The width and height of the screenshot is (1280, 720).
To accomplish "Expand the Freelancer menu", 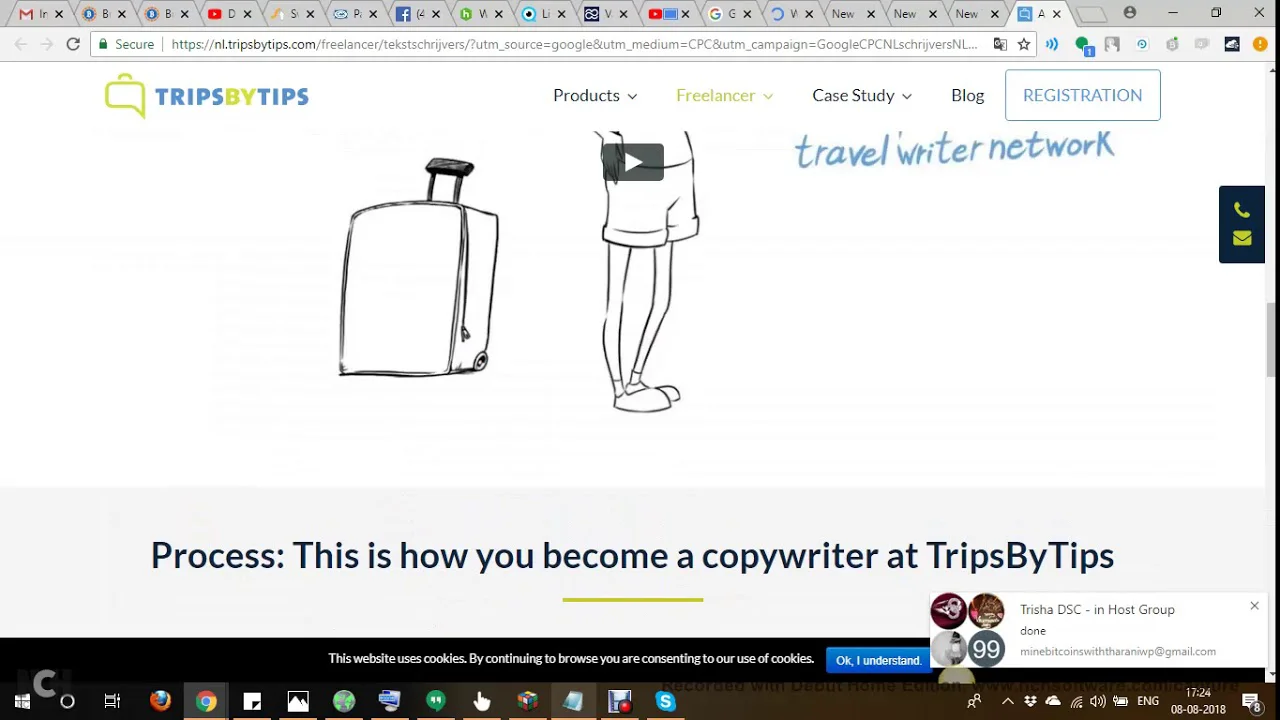I will 725,95.
